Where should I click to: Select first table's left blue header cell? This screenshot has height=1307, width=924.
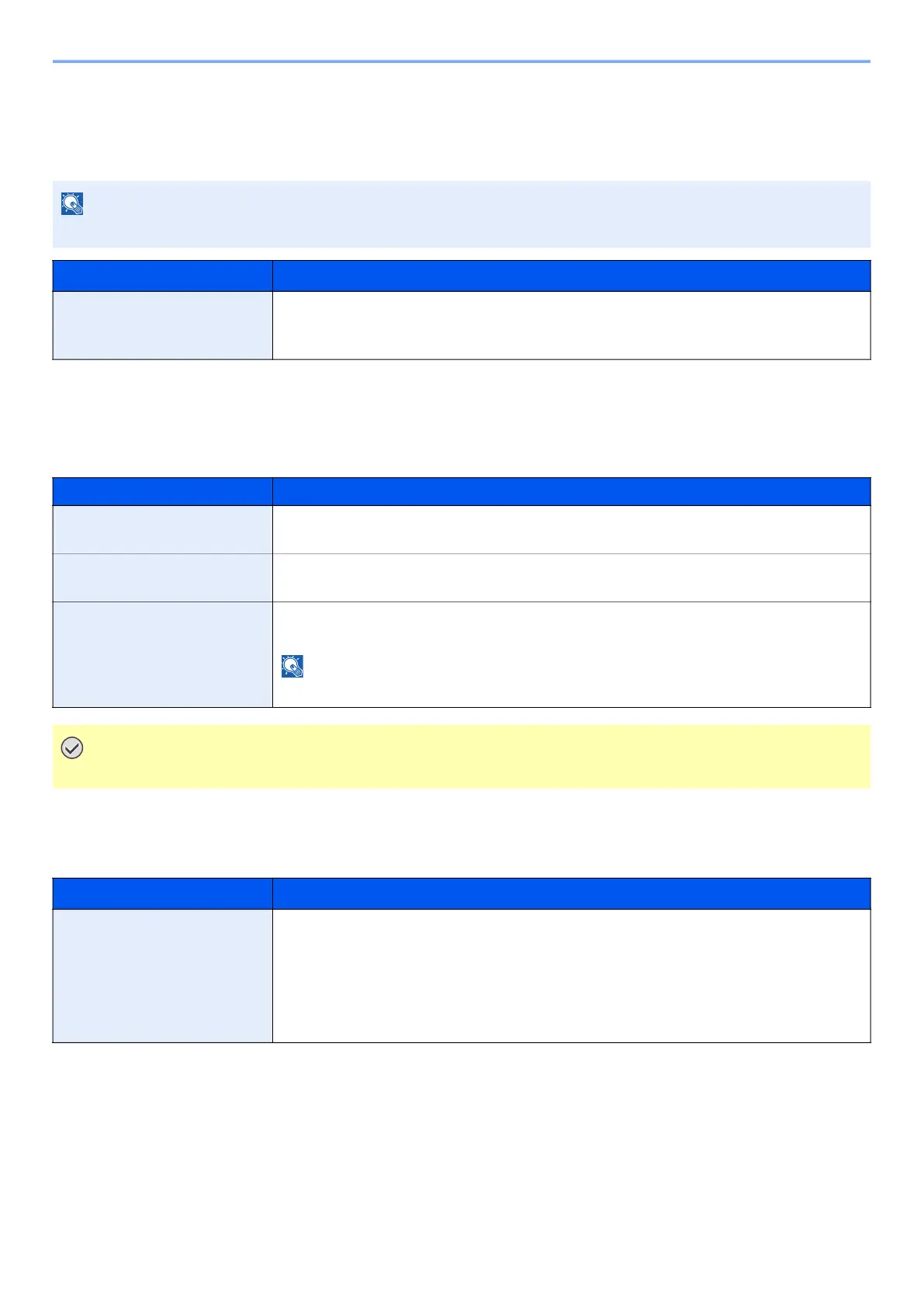pyautogui.click(x=162, y=276)
